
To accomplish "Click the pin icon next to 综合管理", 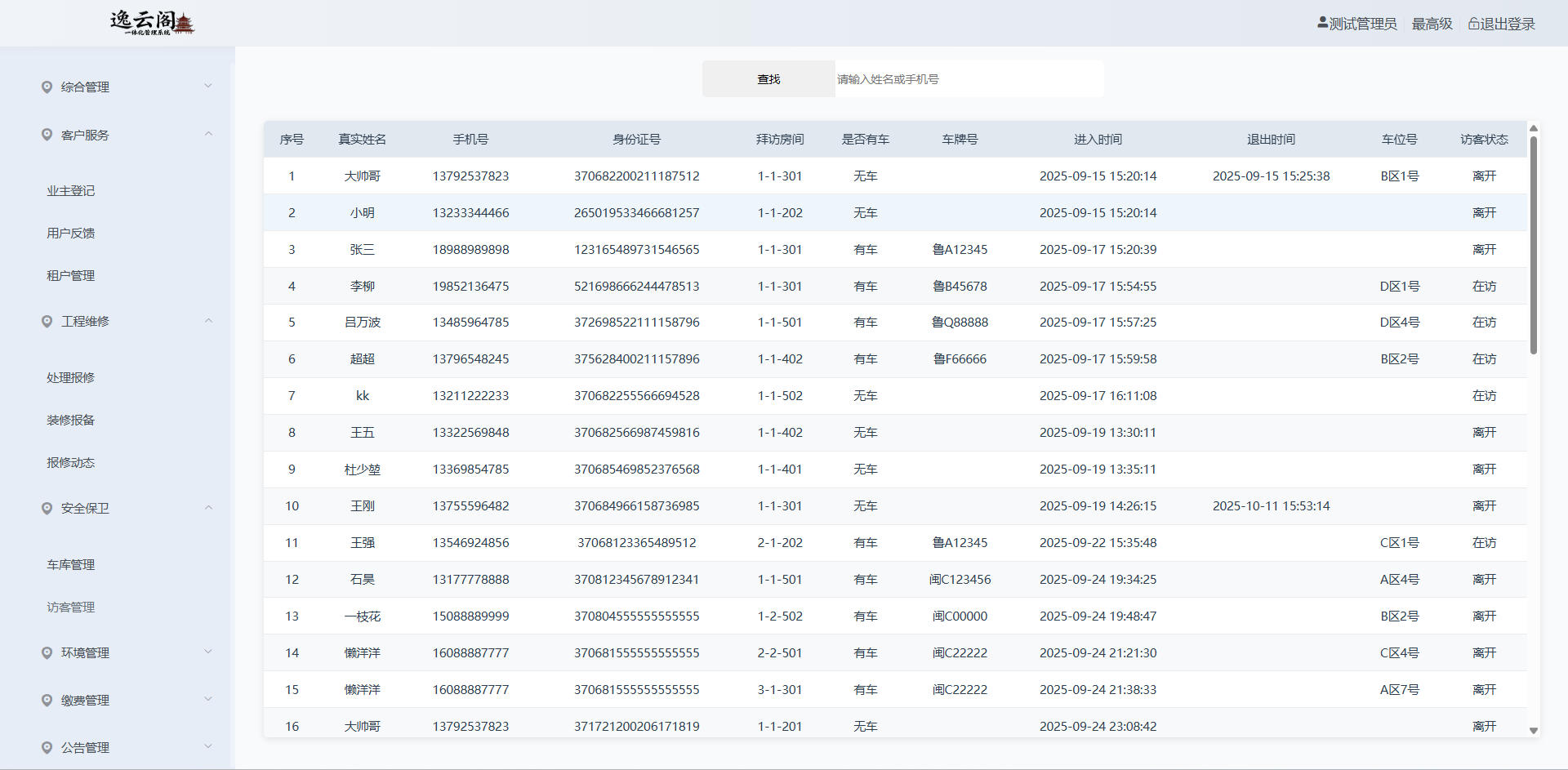I will pos(47,87).
